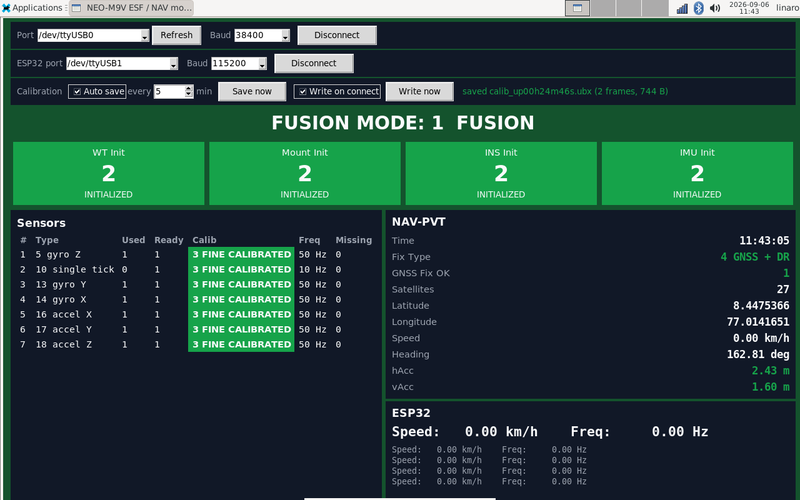The height and width of the screenshot is (500, 800).
Task: Click the Save now button
Action: pyautogui.click(x=252, y=91)
